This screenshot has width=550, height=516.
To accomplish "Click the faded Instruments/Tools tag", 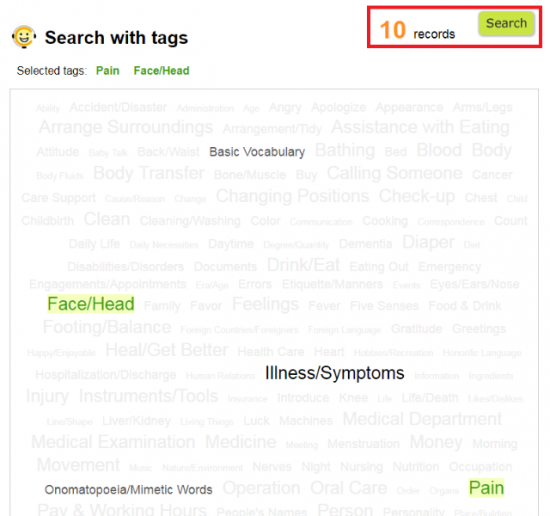I will point(148,396).
